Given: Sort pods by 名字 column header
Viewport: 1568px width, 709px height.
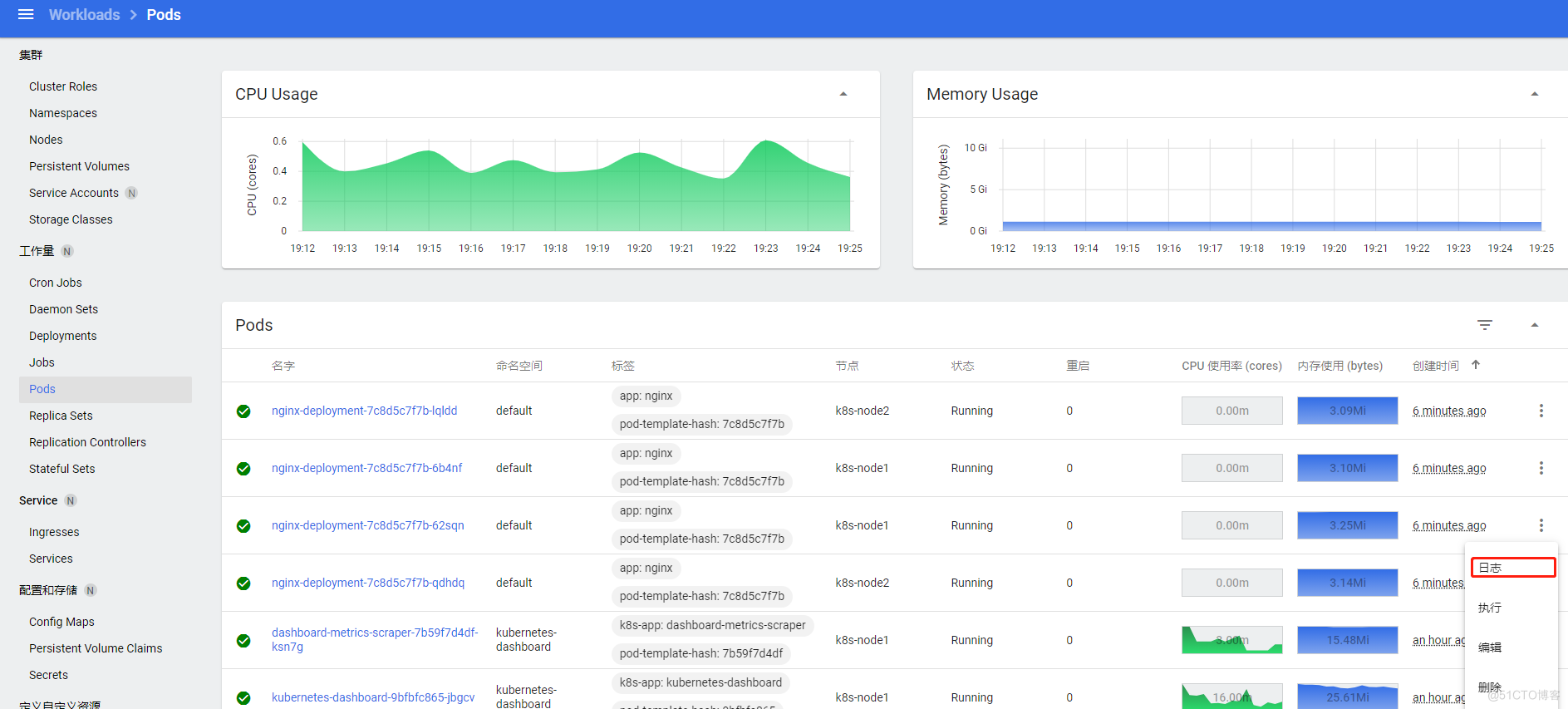Looking at the screenshot, I should tap(283, 366).
